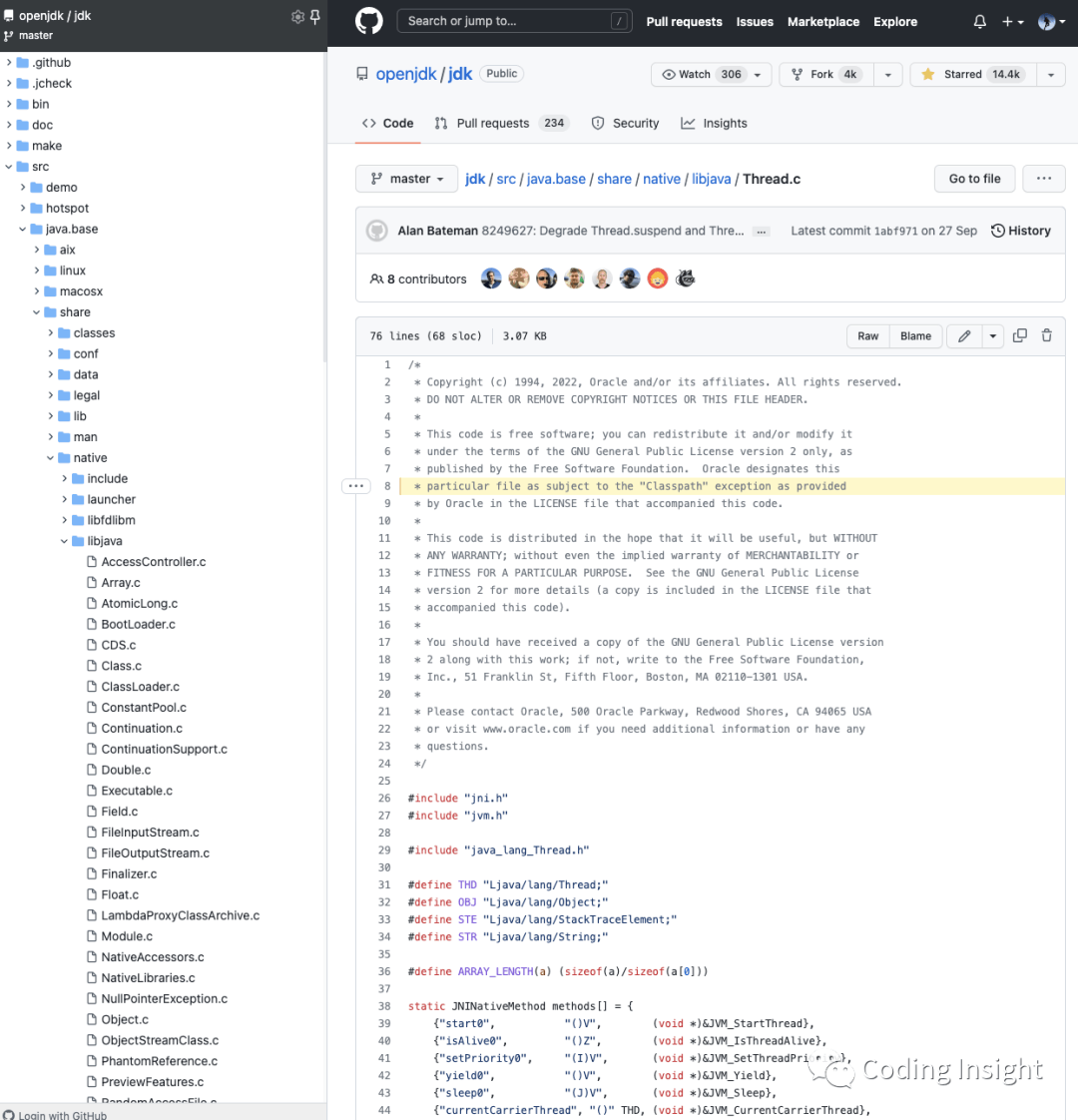Star toggle for openjdk/jdk

(x=973, y=74)
